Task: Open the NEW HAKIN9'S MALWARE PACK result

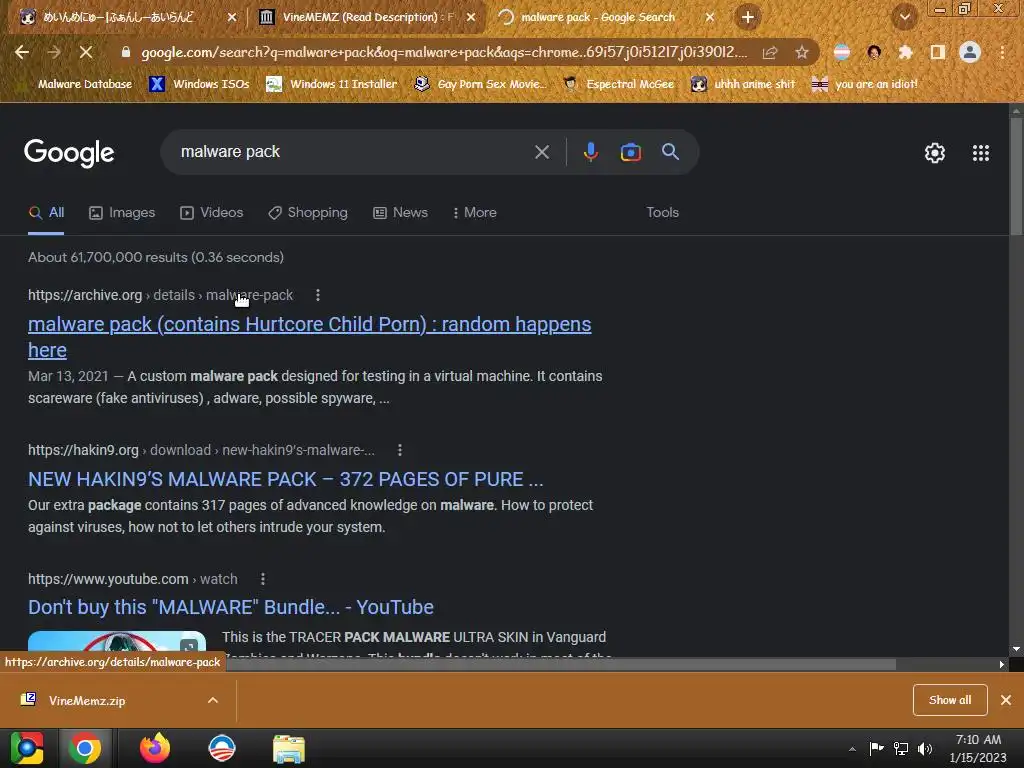Action: (285, 479)
